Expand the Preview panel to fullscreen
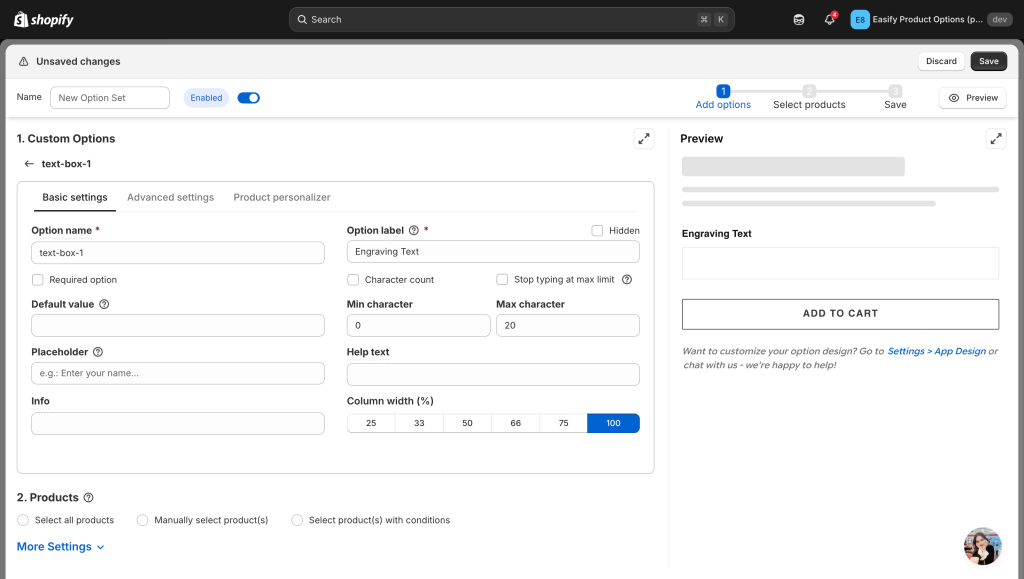 995,139
